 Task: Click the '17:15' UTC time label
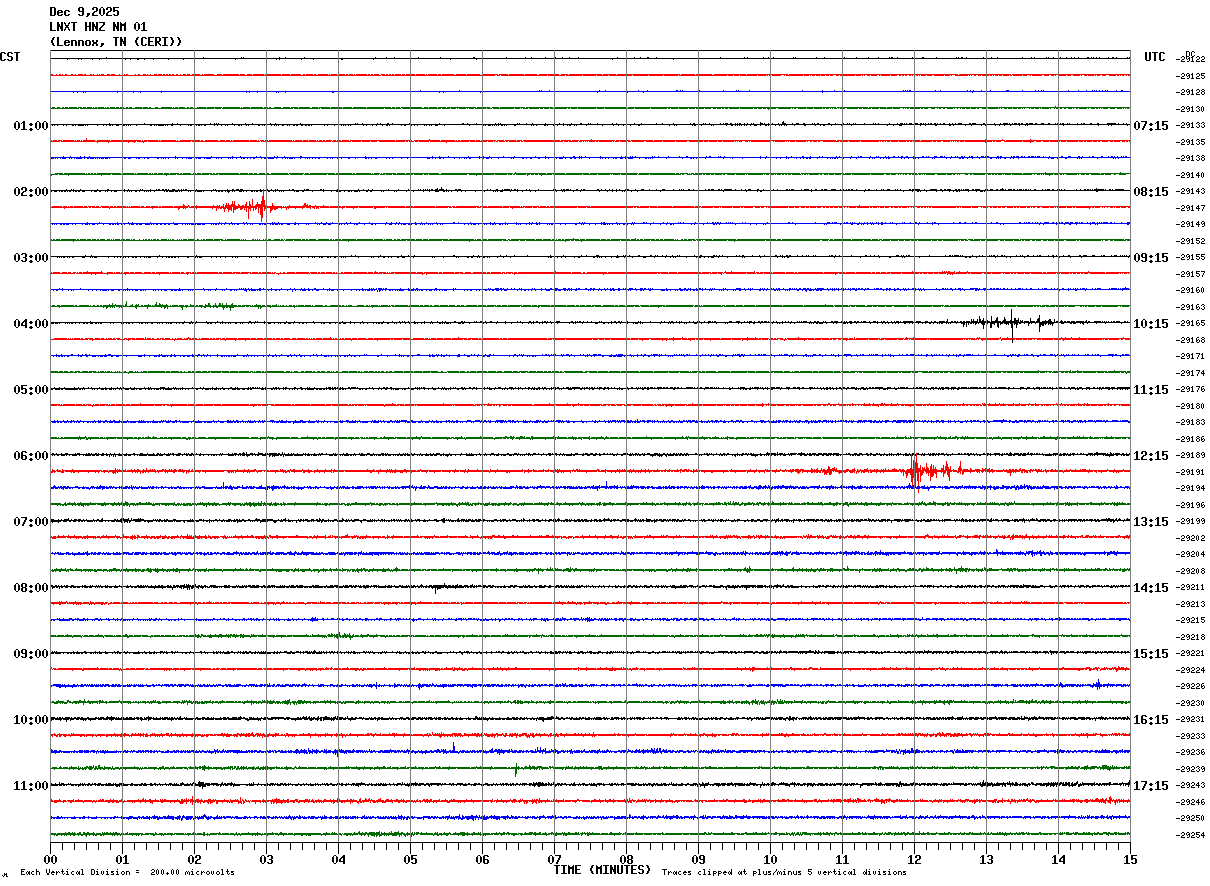pyautogui.click(x=1151, y=786)
